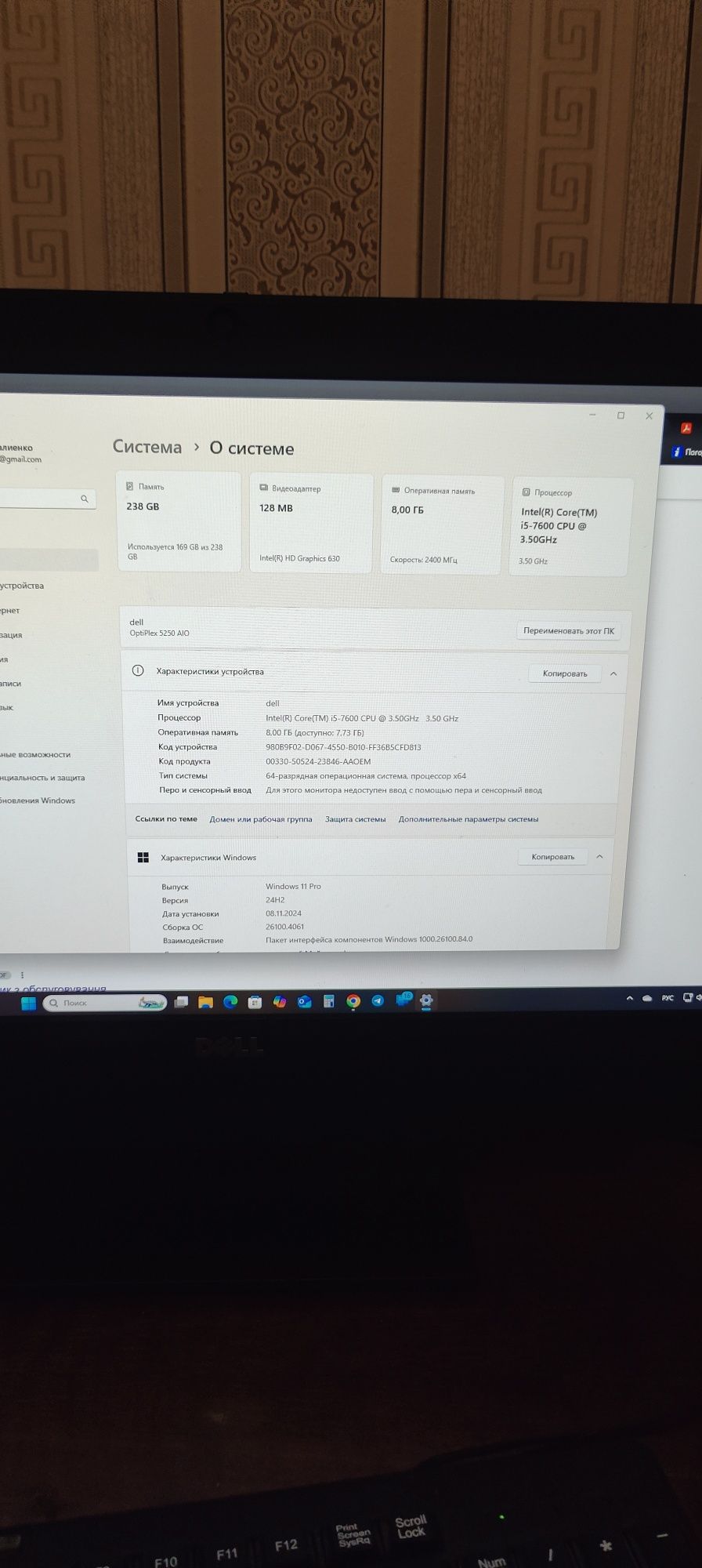Click the Код устройства value 980B9F02-D067...
Viewport: 702px width, 1568px height.
pos(343,747)
